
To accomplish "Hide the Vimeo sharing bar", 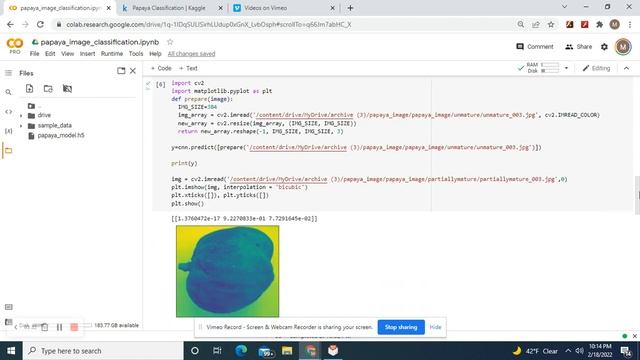I will point(435,327).
